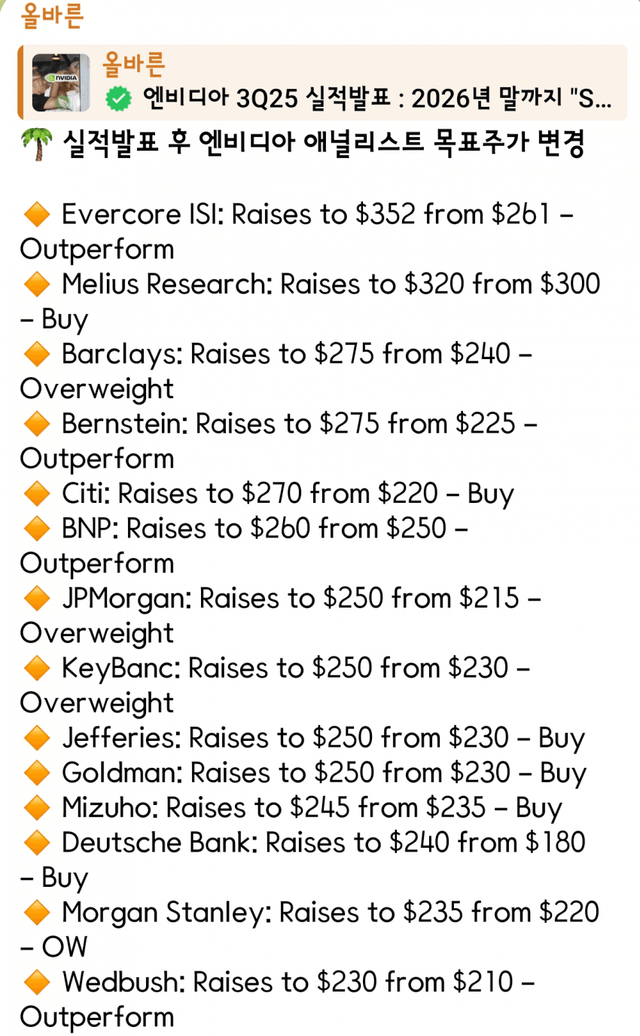
Task: Open the sender name 올바른 at the top
Action: [52, 17]
